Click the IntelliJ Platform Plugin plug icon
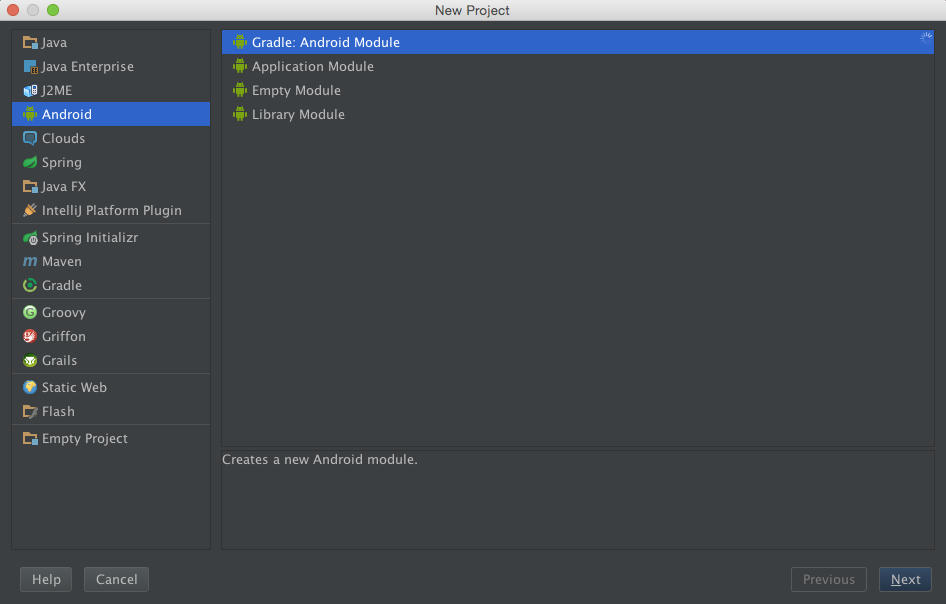The width and height of the screenshot is (946, 604). (30, 210)
